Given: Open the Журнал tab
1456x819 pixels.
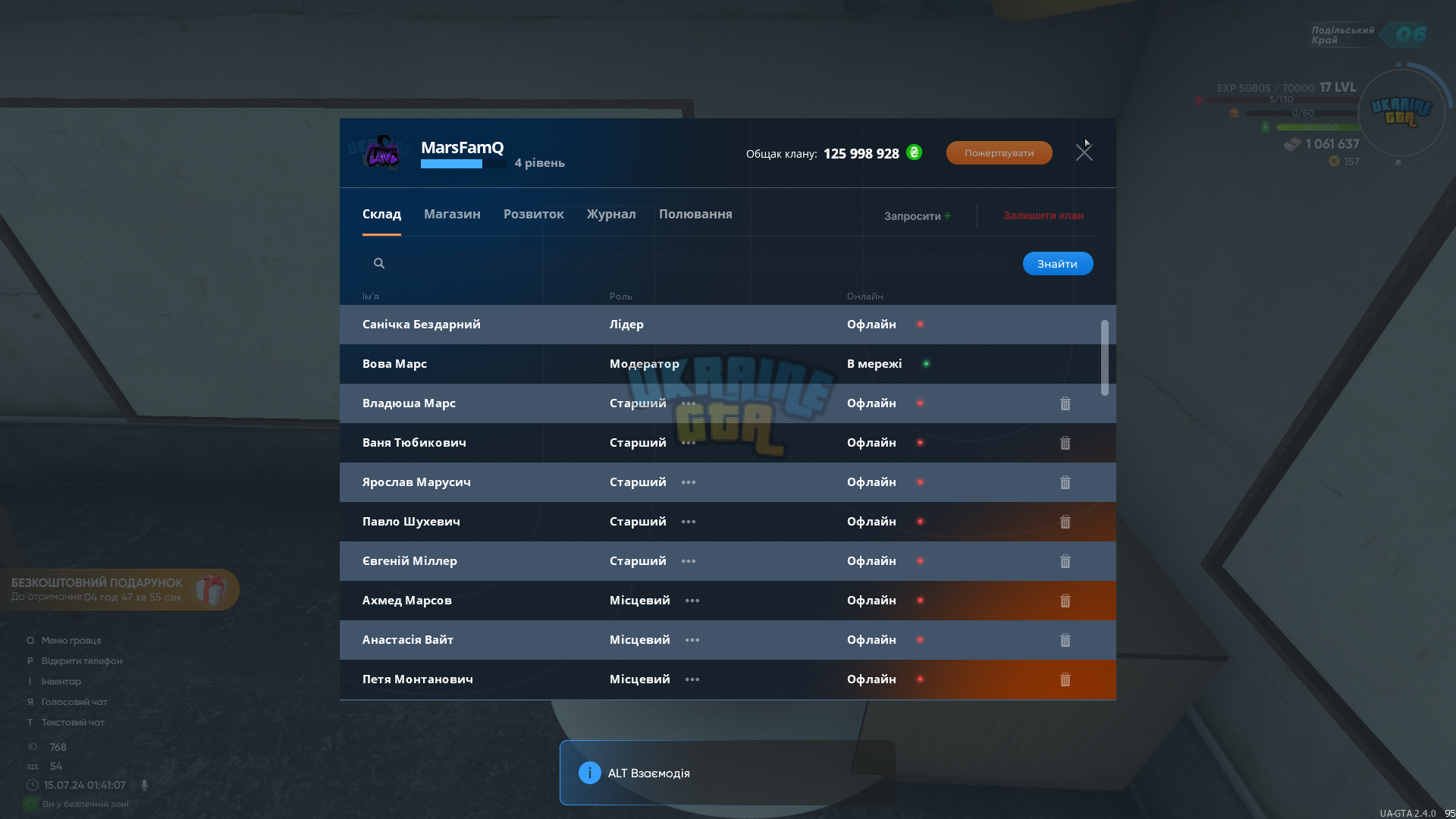Looking at the screenshot, I should tap(611, 214).
